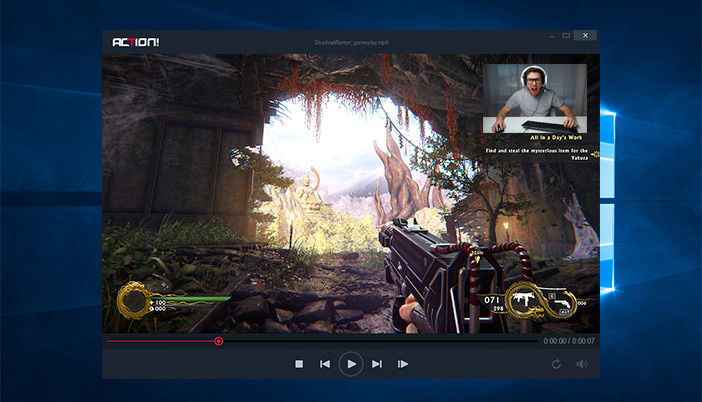Skip to next video
The height and width of the screenshot is (402, 702).
click(377, 364)
